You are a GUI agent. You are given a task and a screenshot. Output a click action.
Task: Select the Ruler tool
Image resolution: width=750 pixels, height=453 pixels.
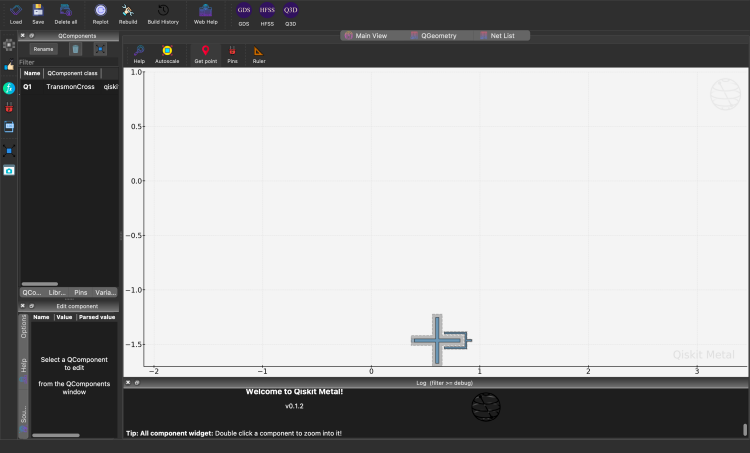[x=259, y=54]
